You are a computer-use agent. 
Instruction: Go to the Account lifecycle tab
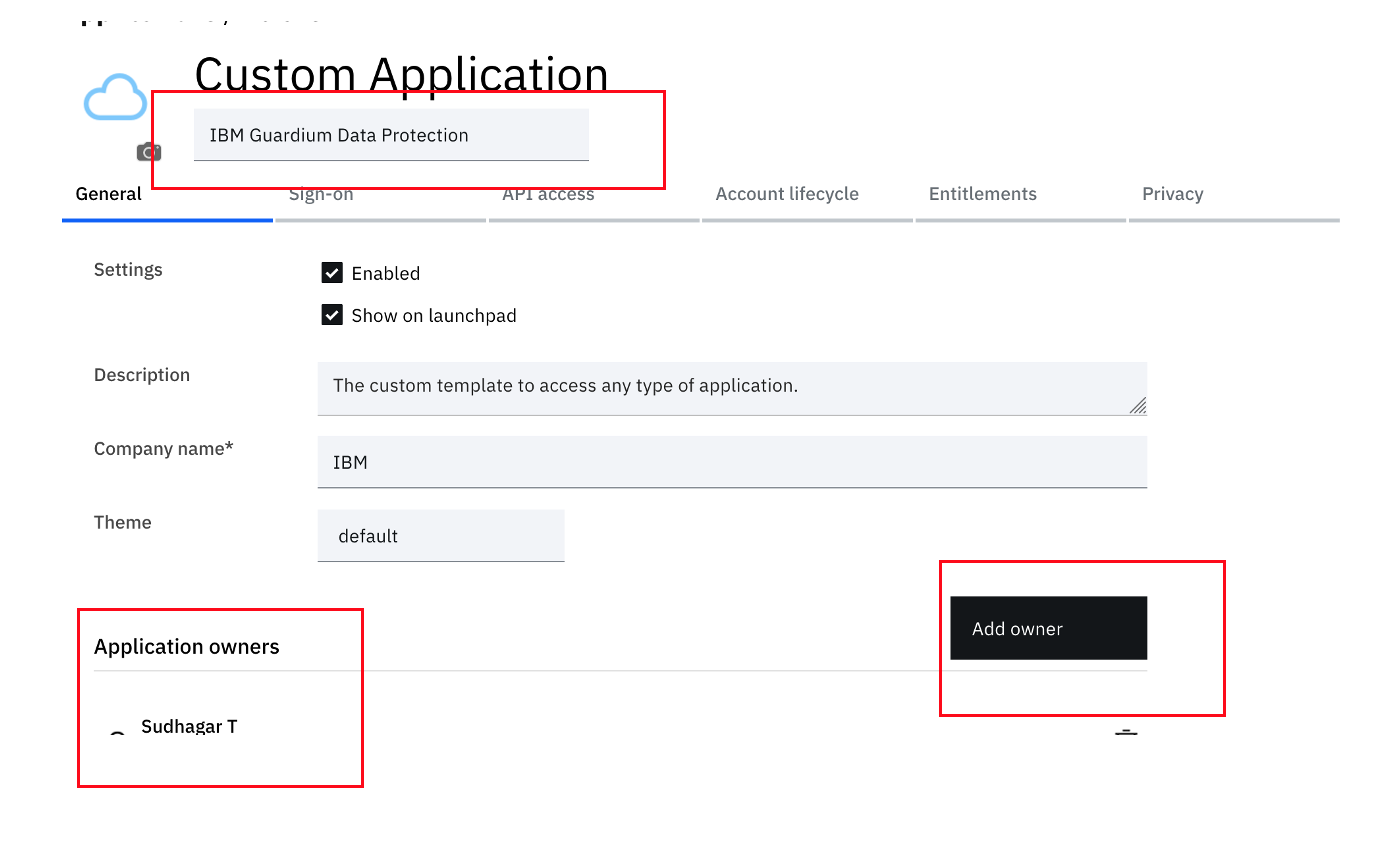point(807,195)
